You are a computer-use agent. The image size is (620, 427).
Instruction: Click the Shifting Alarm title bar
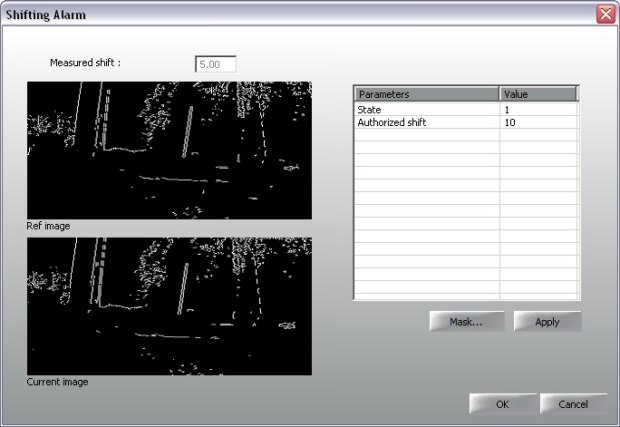(300, 14)
